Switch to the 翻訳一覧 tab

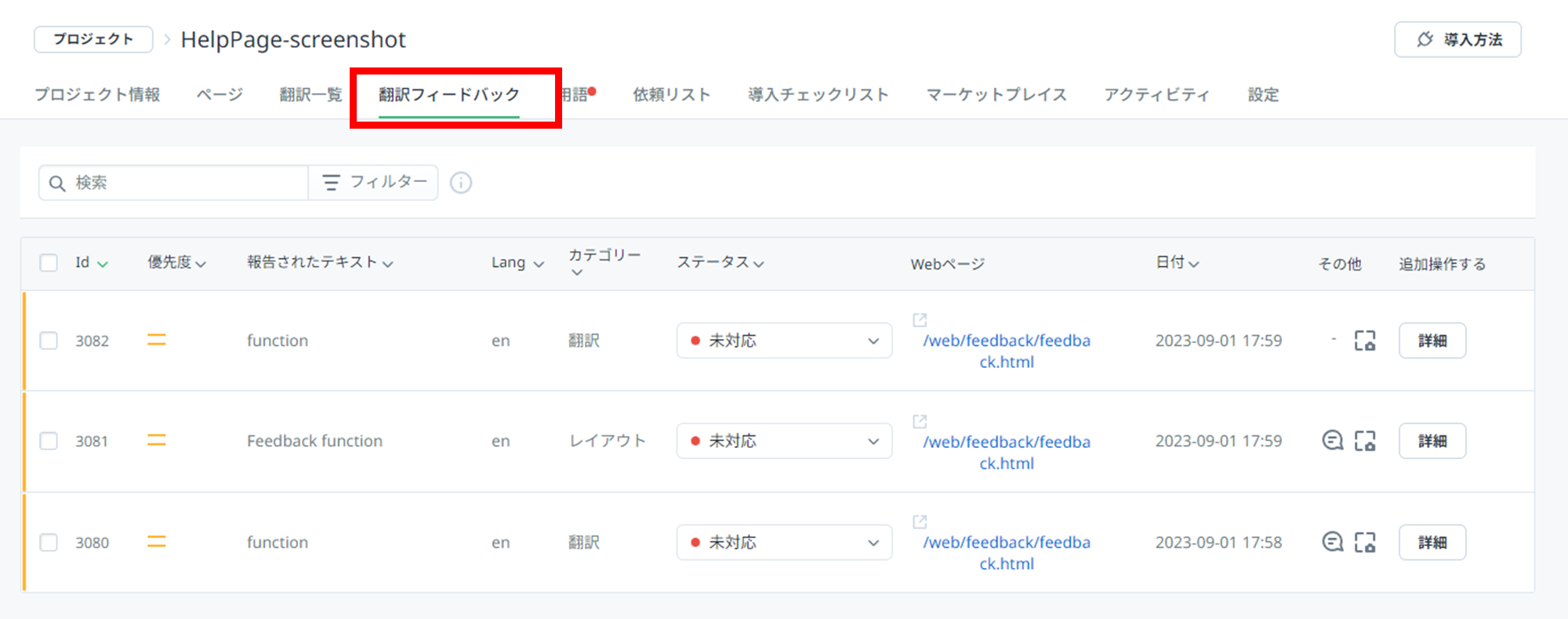(x=310, y=95)
